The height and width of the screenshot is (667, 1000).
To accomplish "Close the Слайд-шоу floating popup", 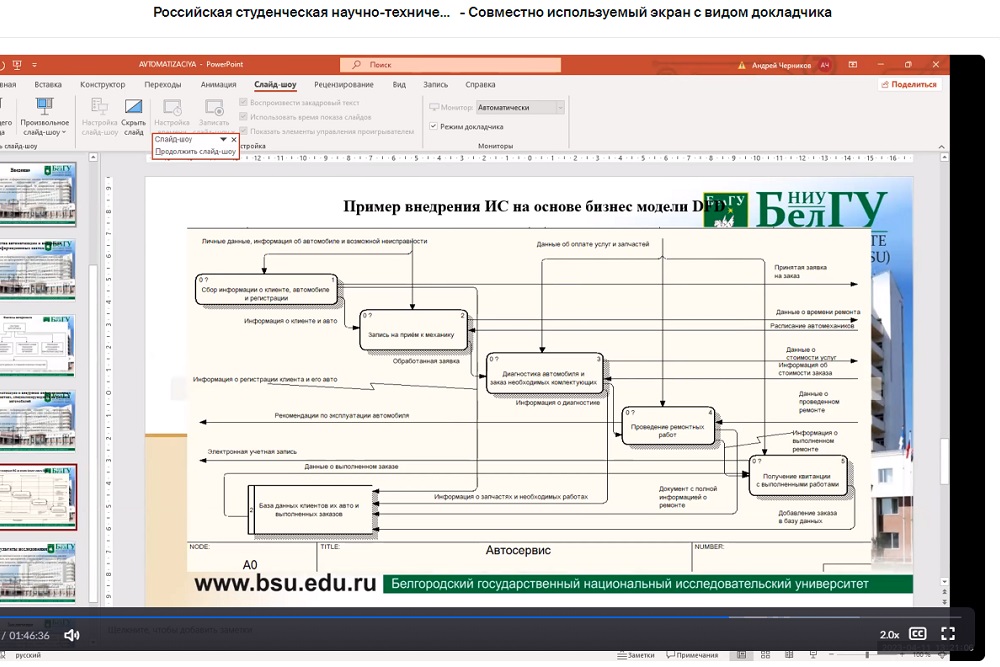I will [234, 140].
